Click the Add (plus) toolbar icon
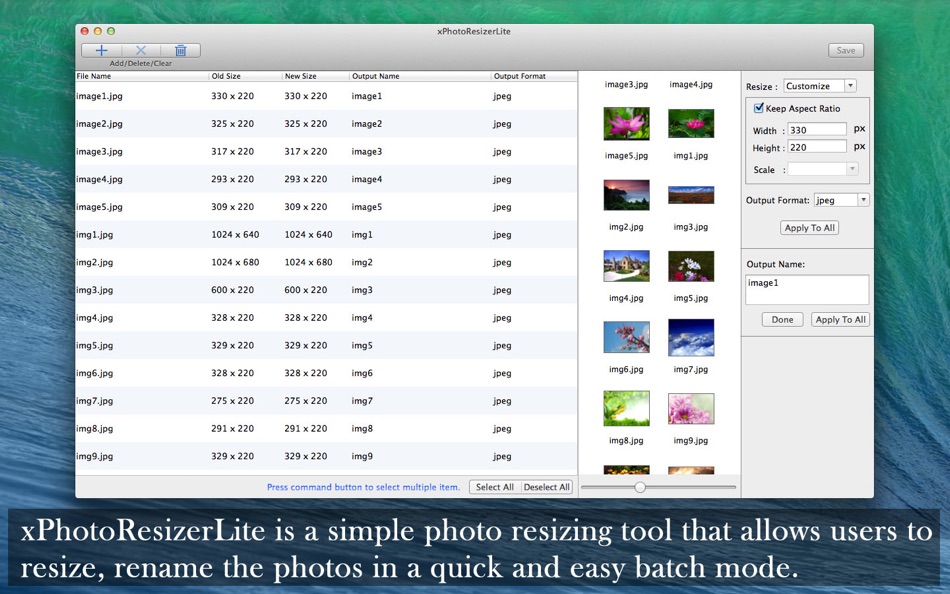The height and width of the screenshot is (594, 950). 101,51
